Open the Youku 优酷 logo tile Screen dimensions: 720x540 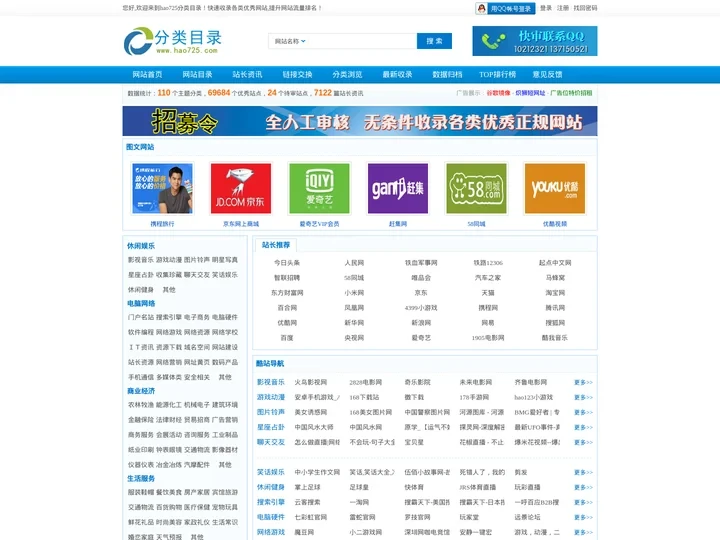[555, 188]
